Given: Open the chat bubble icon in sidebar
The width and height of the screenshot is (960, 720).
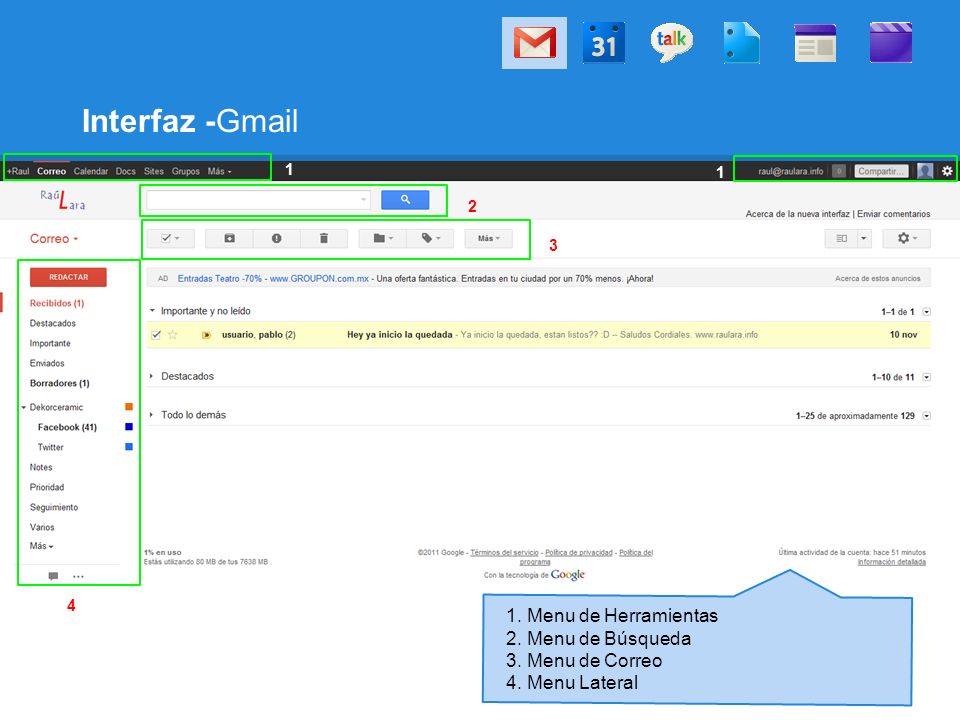Looking at the screenshot, I should [x=53, y=576].
